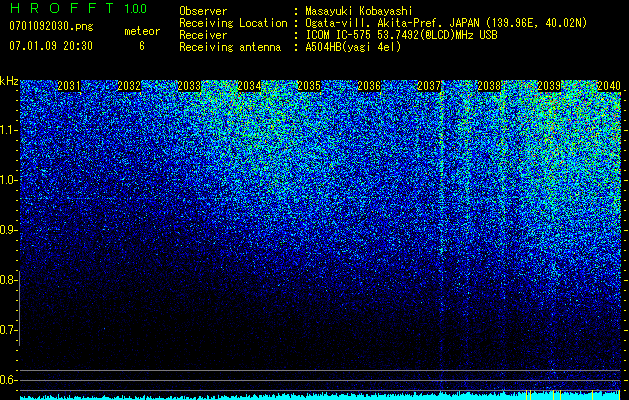Click the 1.0 frequency axis label
Screen dimensions: 629x400
point(8,180)
